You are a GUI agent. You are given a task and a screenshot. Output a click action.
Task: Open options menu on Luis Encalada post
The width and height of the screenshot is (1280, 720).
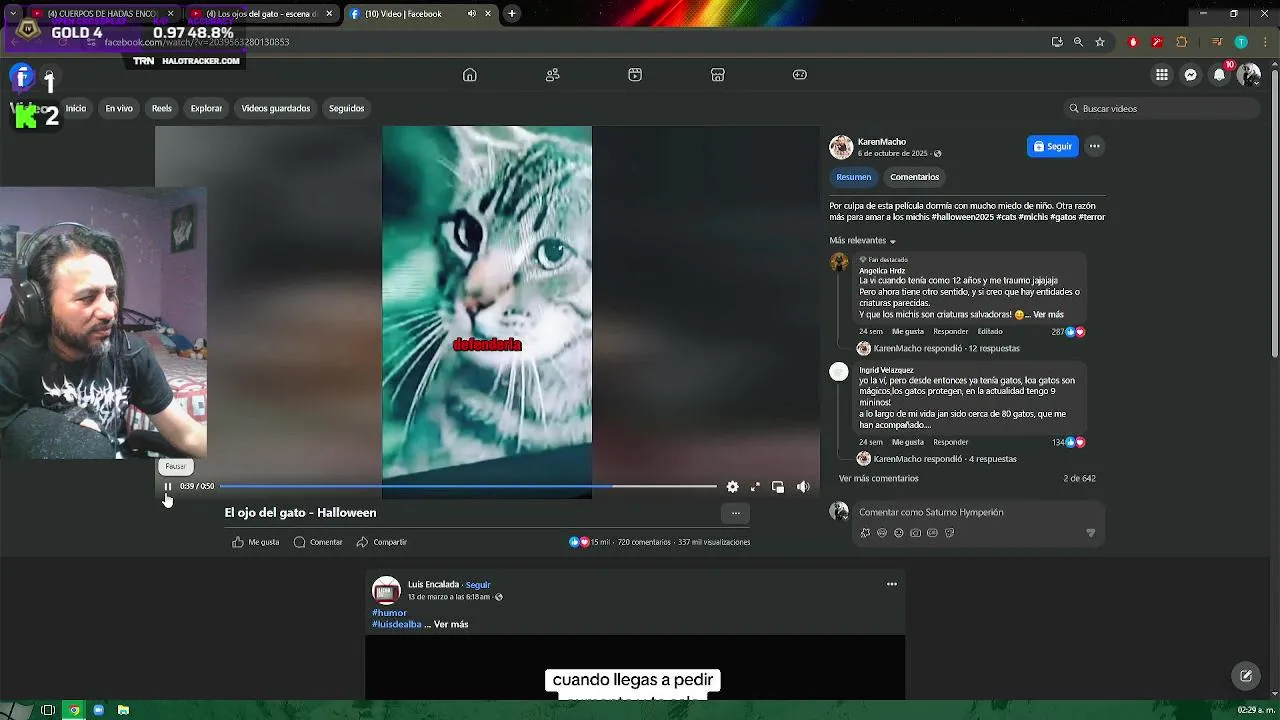tap(892, 584)
